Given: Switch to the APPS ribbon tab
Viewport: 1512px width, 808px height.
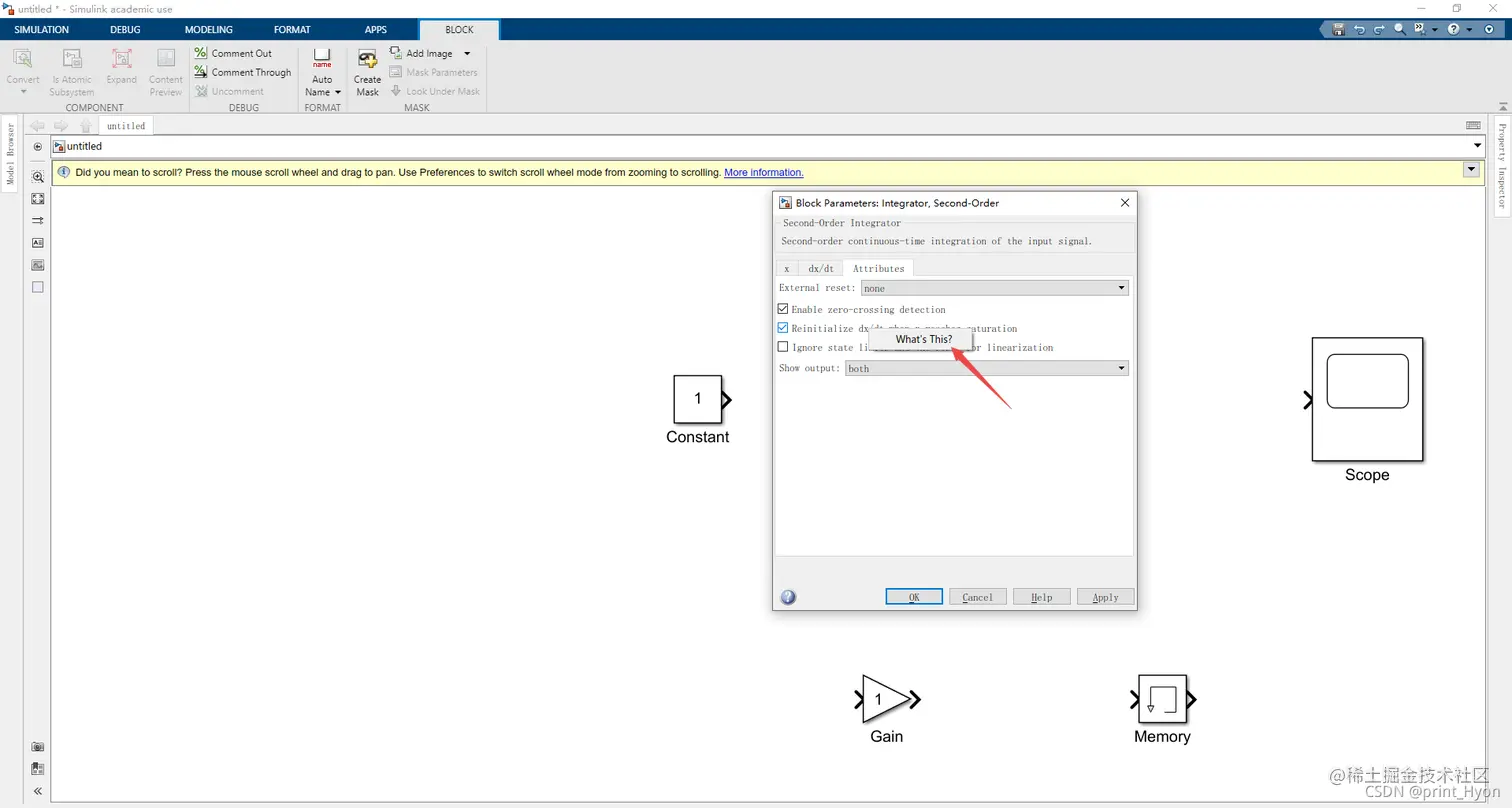Looking at the screenshot, I should pos(376,30).
